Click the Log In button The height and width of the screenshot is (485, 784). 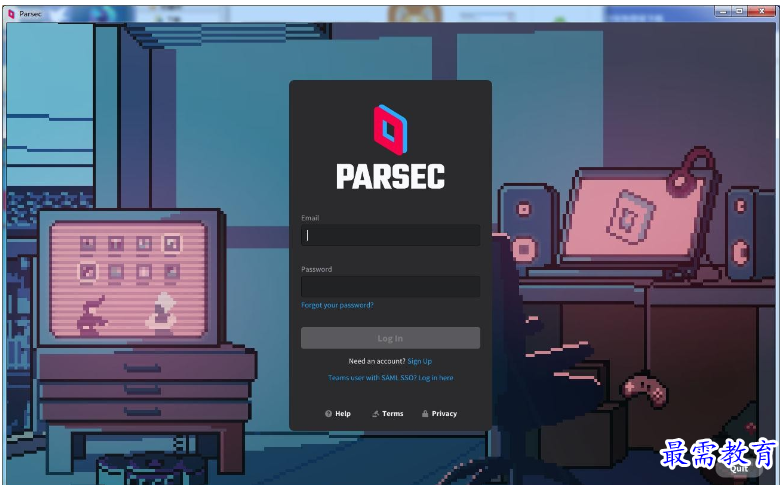coord(390,338)
